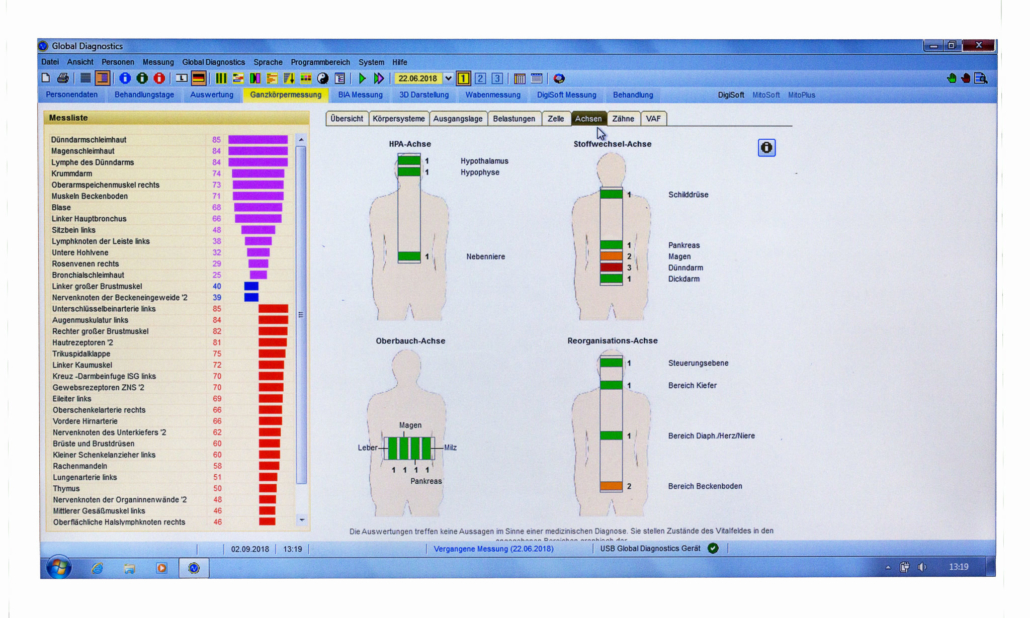Click the red info icon
The height and width of the screenshot is (618, 1030).
[159, 78]
